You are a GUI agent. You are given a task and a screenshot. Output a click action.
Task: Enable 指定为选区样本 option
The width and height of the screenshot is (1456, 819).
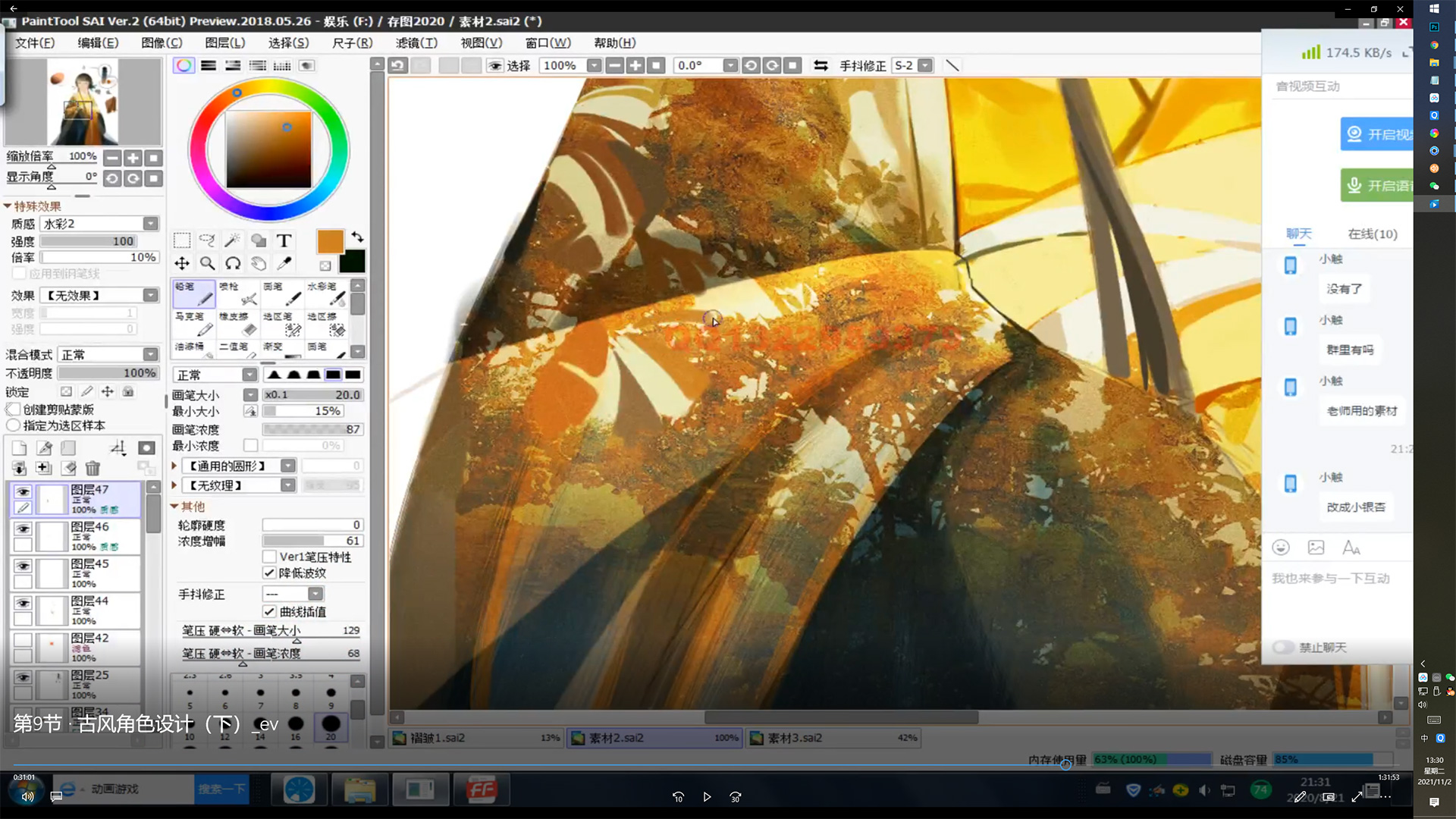point(13,425)
